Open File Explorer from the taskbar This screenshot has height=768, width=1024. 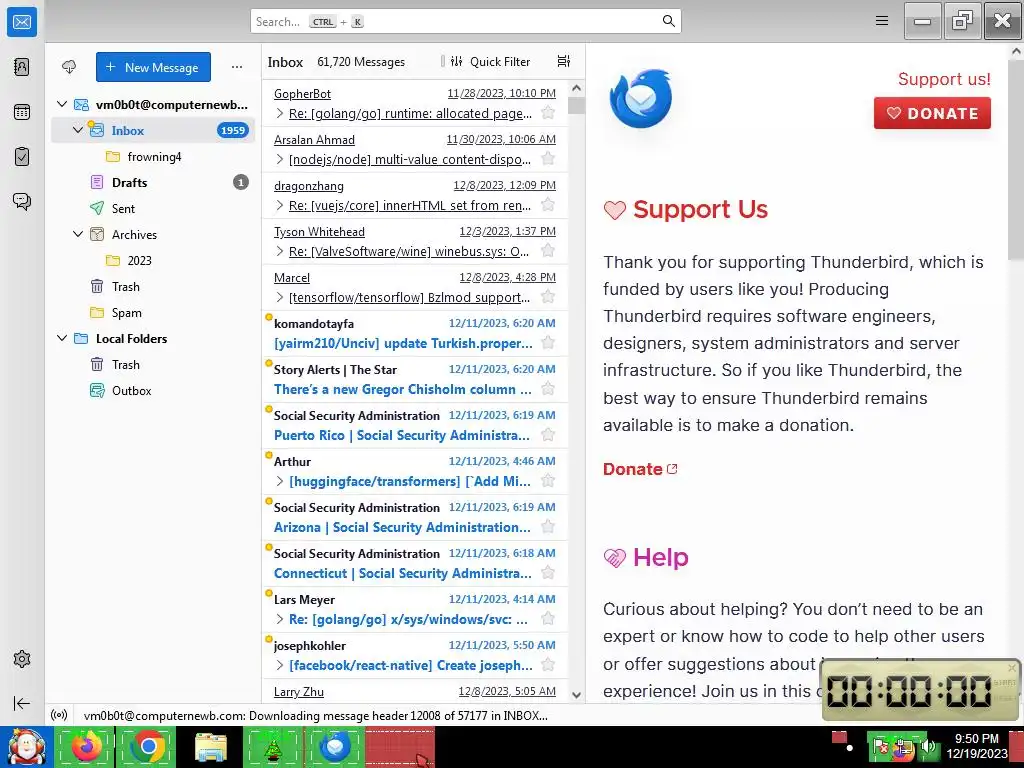210,747
